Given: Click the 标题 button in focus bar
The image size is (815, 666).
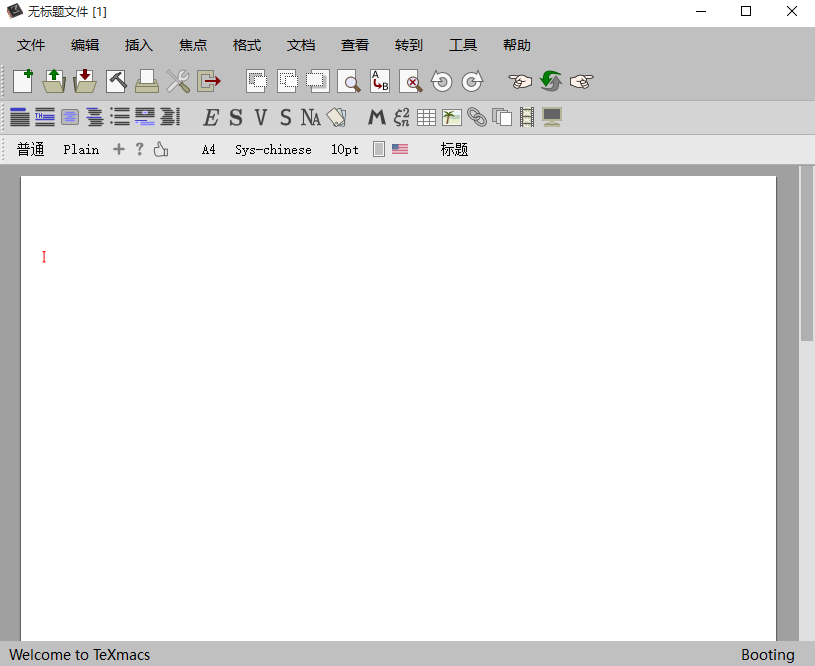Looking at the screenshot, I should pyautogui.click(x=454, y=150).
